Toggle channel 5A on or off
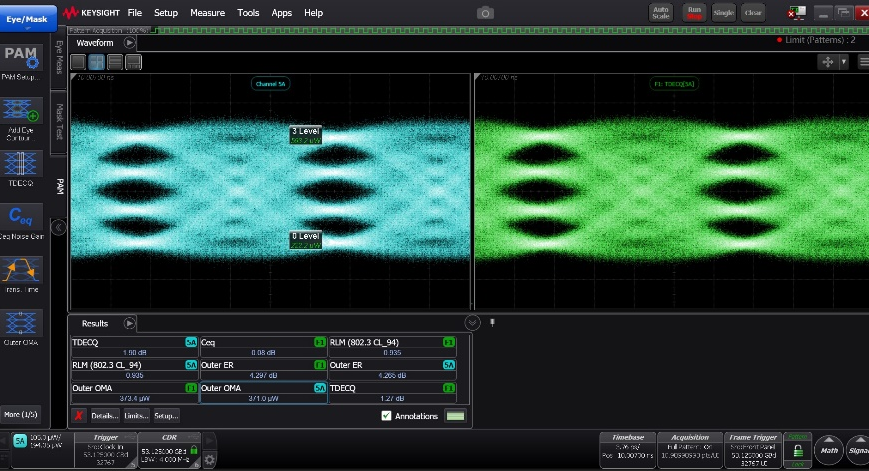This screenshot has width=869, height=471. (20, 441)
